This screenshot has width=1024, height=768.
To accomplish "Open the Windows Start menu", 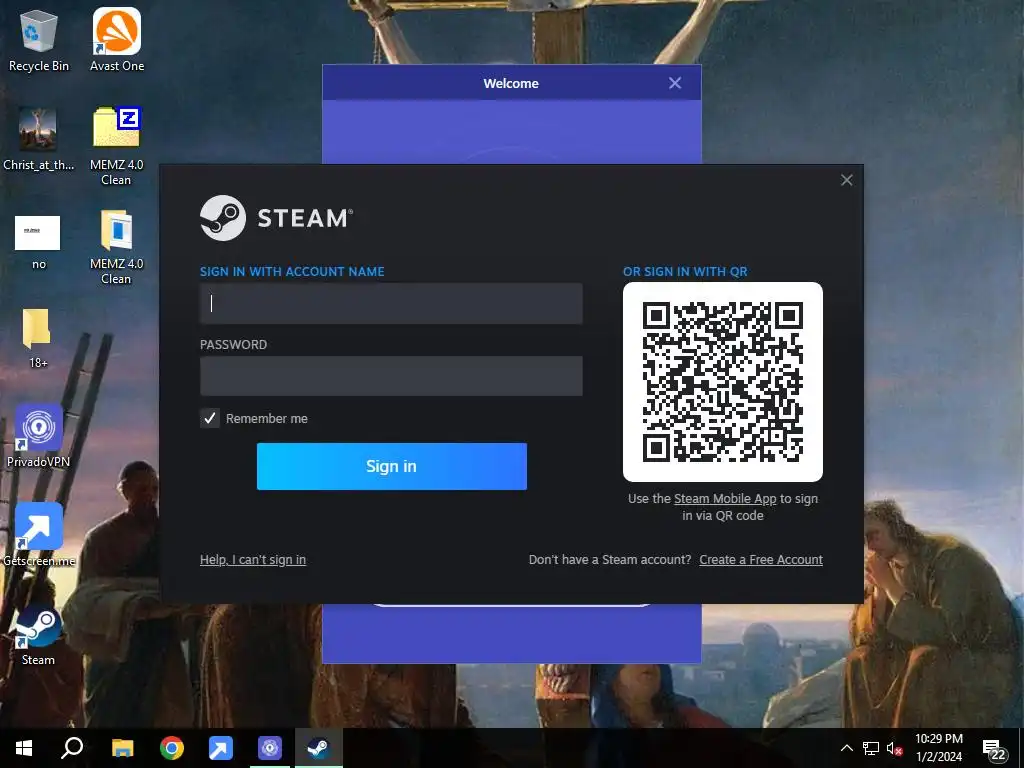I will point(24,748).
